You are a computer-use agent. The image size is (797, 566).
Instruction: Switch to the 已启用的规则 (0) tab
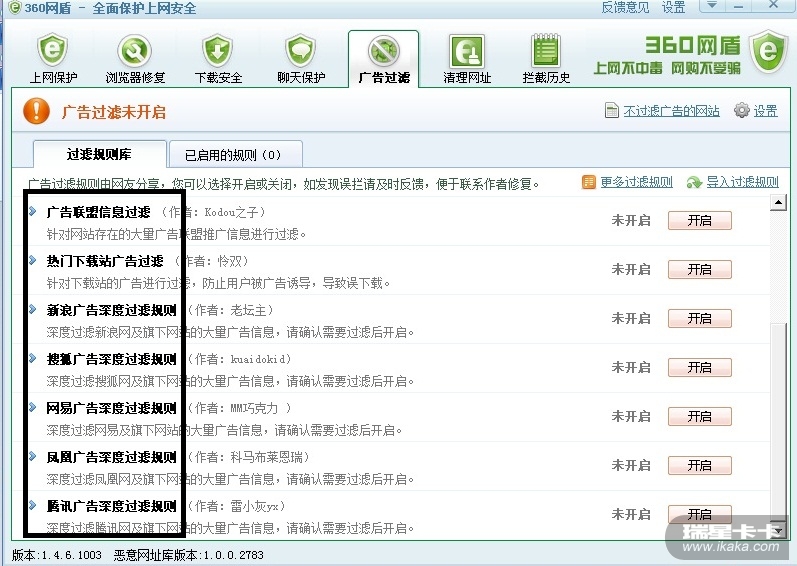pyautogui.click(x=235, y=154)
